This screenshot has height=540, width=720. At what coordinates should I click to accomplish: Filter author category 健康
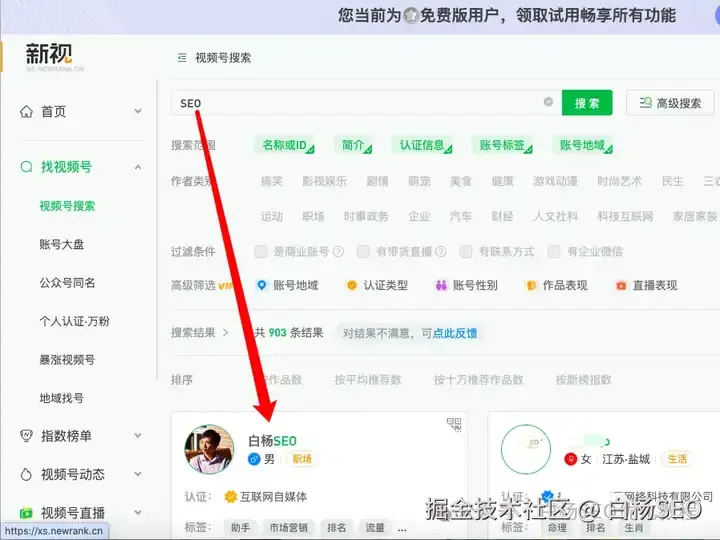pos(502,181)
